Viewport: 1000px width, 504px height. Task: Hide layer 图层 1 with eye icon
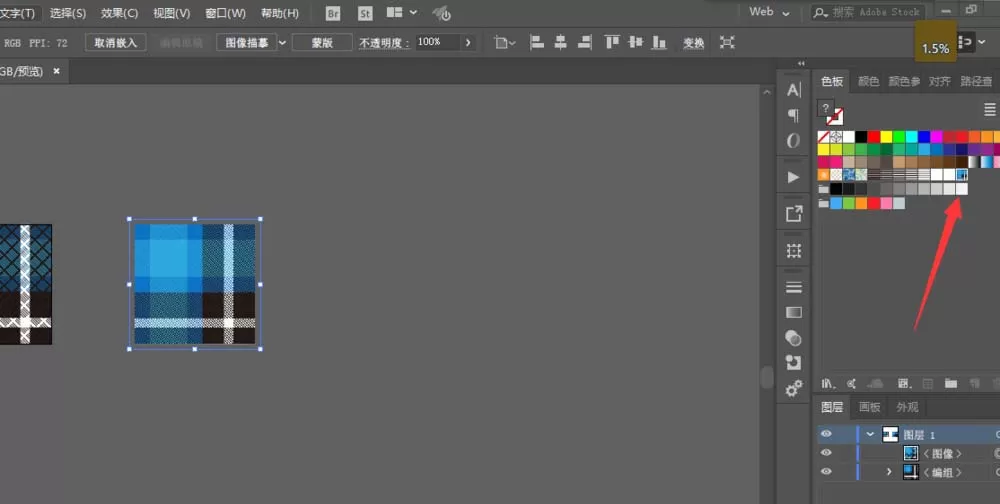click(826, 434)
